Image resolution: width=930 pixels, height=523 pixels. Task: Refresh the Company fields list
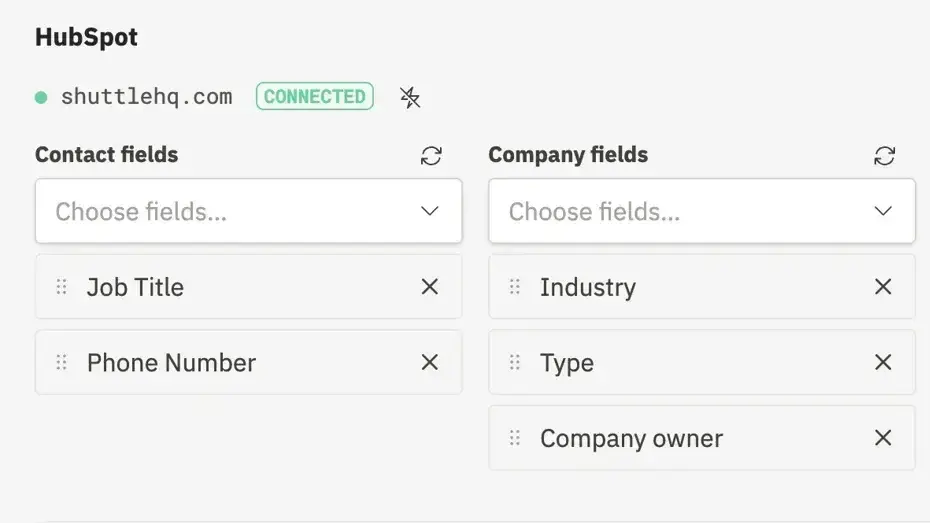(x=884, y=156)
